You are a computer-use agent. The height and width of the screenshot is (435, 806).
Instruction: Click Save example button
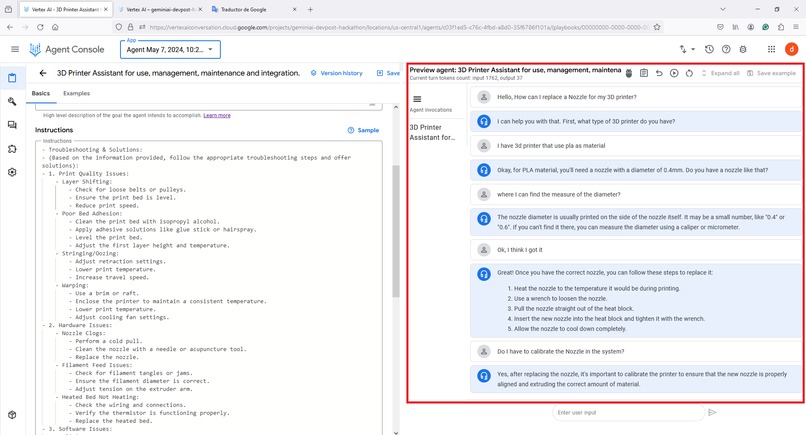click(x=771, y=74)
